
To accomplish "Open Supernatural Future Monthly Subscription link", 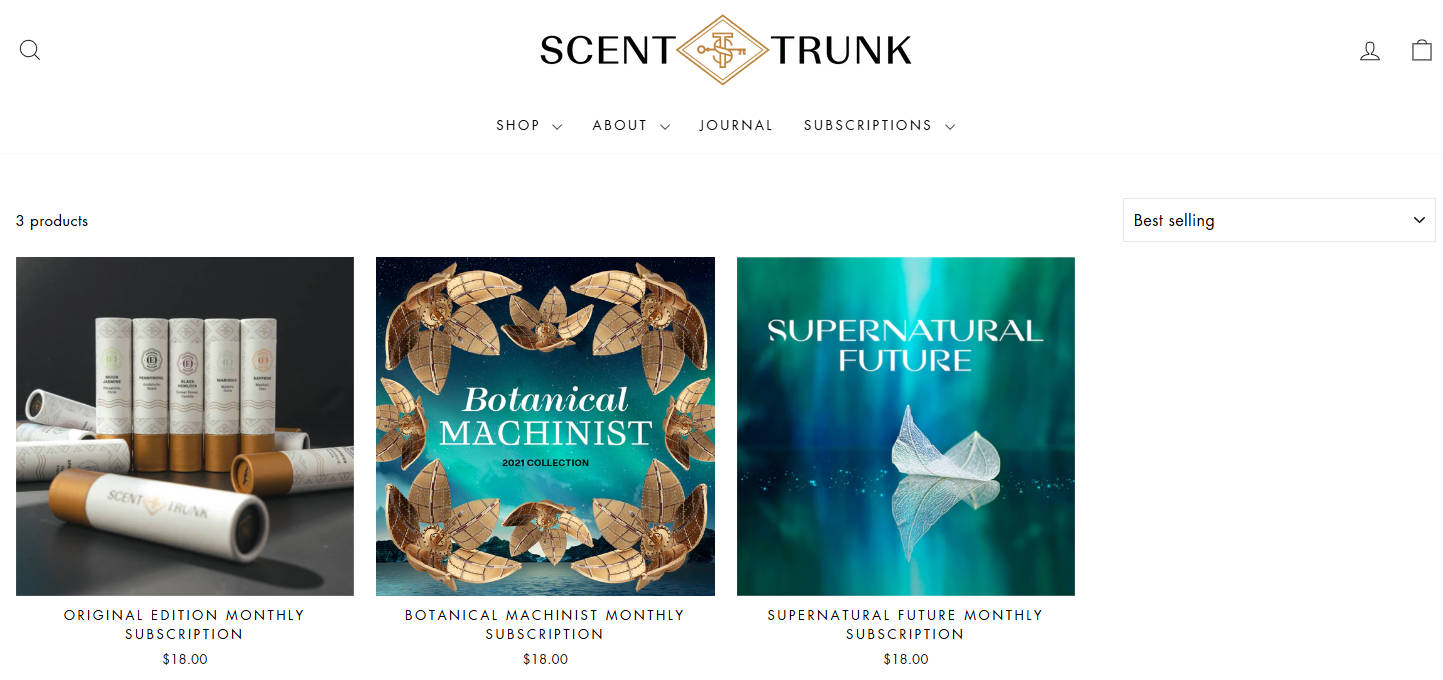I will tap(905, 624).
